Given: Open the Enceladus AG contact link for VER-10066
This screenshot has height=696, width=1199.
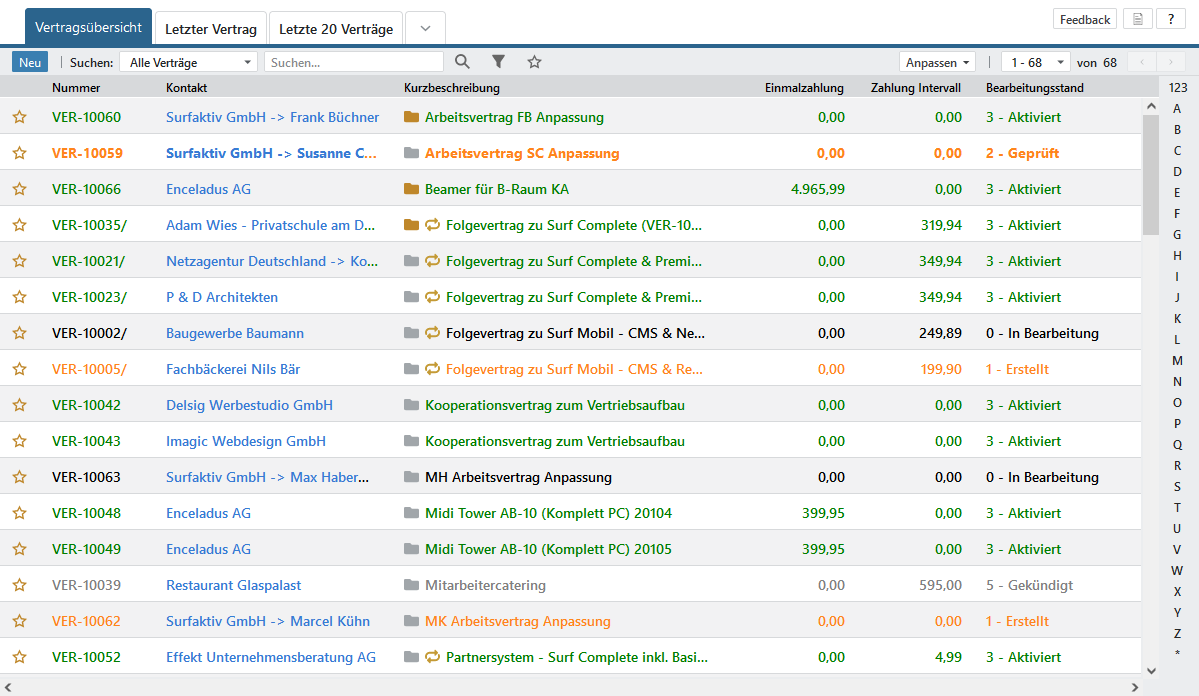Looking at the screenshot, I should point(208,189).
